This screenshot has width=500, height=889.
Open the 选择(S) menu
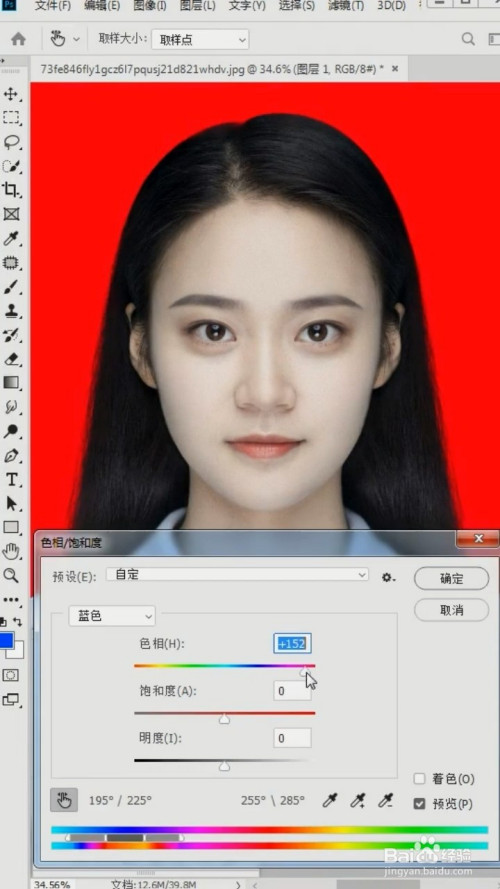tap(297, 6)
